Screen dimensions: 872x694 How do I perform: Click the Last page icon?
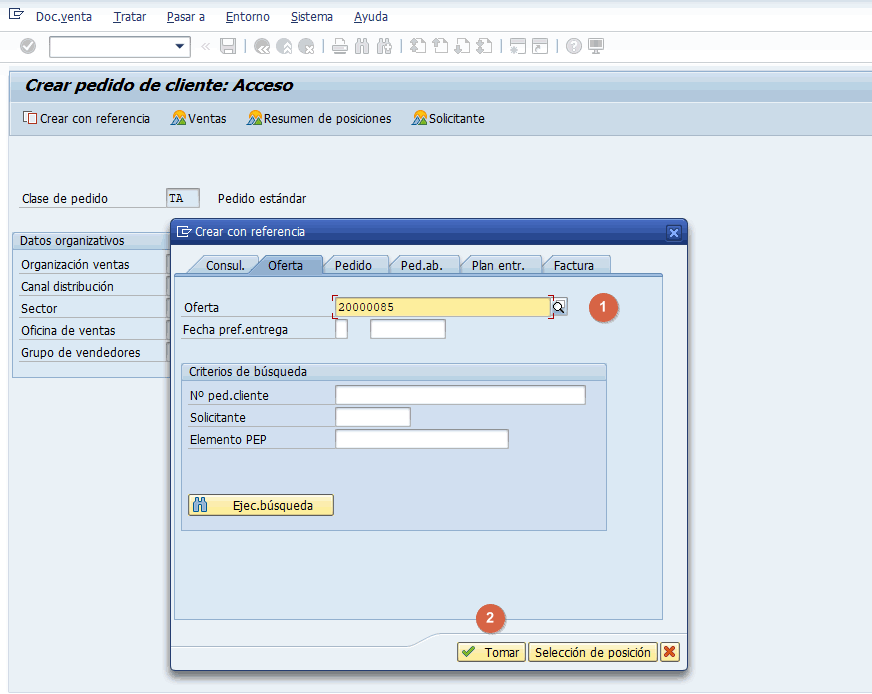click(x=484, y=46)
